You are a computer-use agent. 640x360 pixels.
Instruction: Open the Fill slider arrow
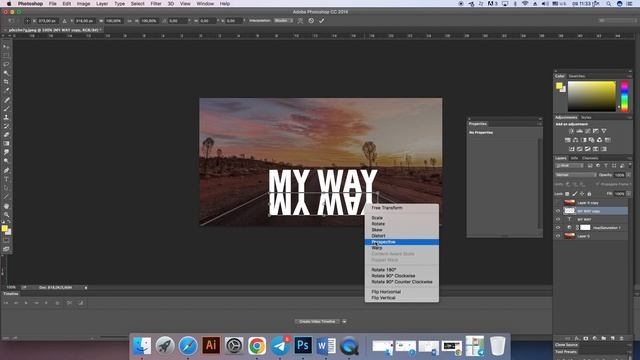[x=629, y=193]
